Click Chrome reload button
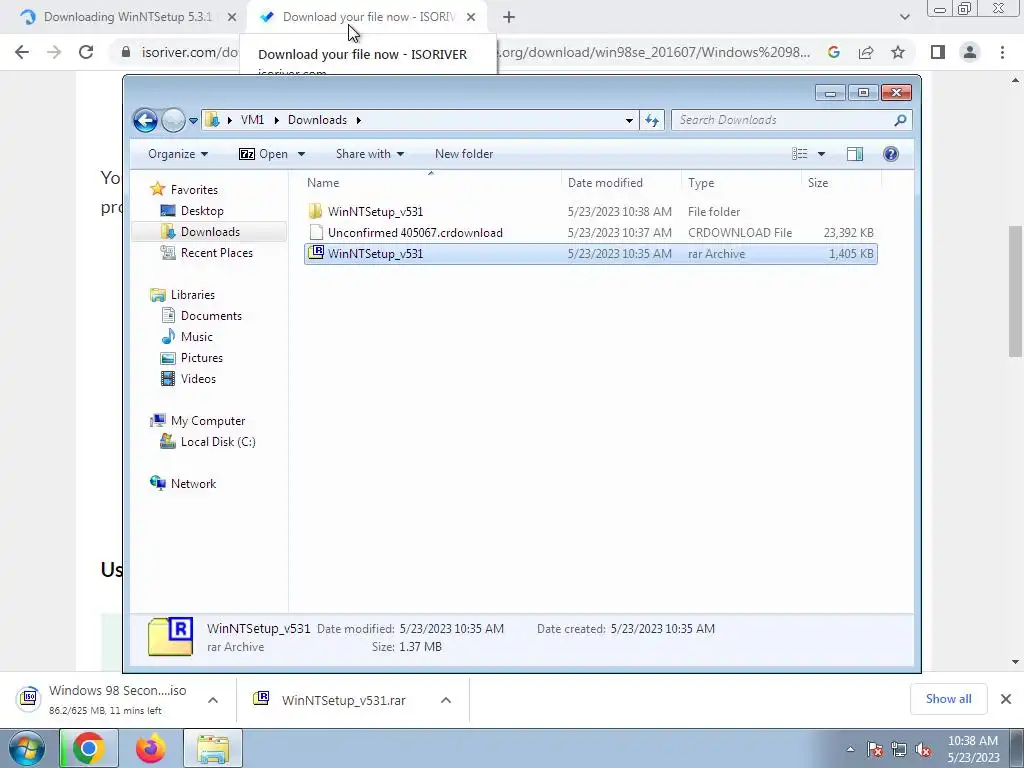Screen dimensions: 1024x768 click(86, 52)
